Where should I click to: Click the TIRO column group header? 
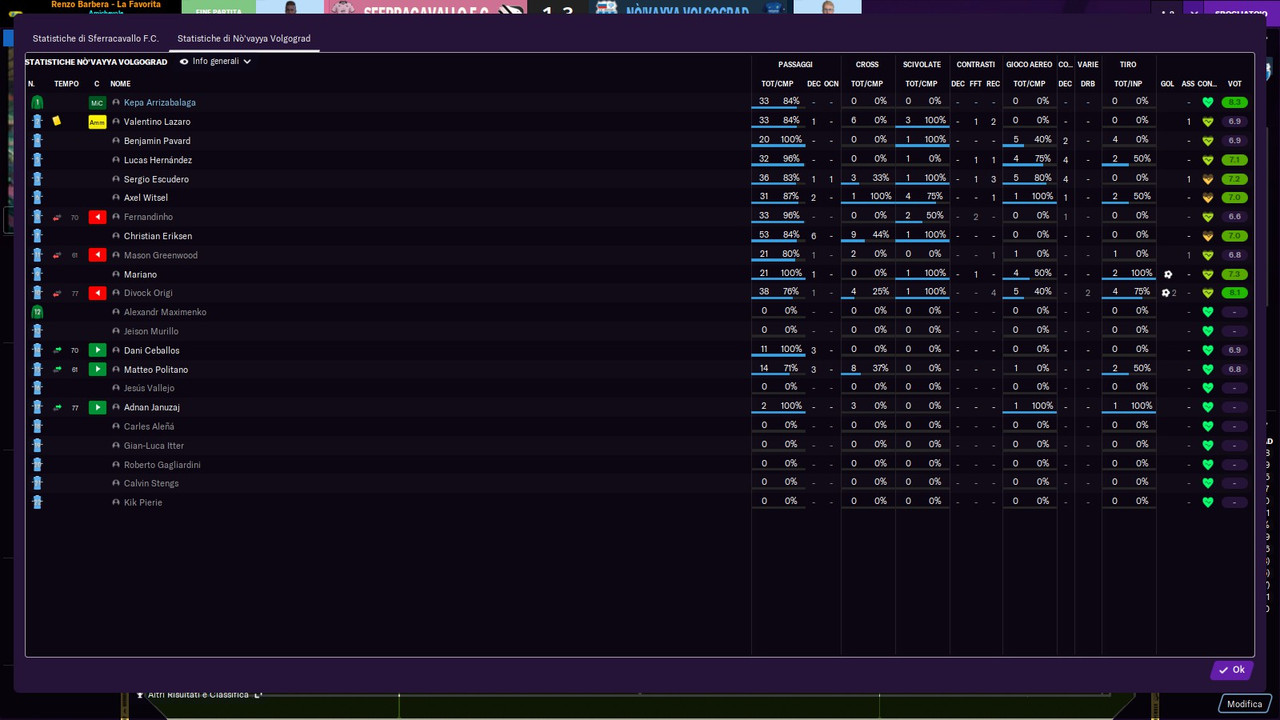click(1128, 64)
